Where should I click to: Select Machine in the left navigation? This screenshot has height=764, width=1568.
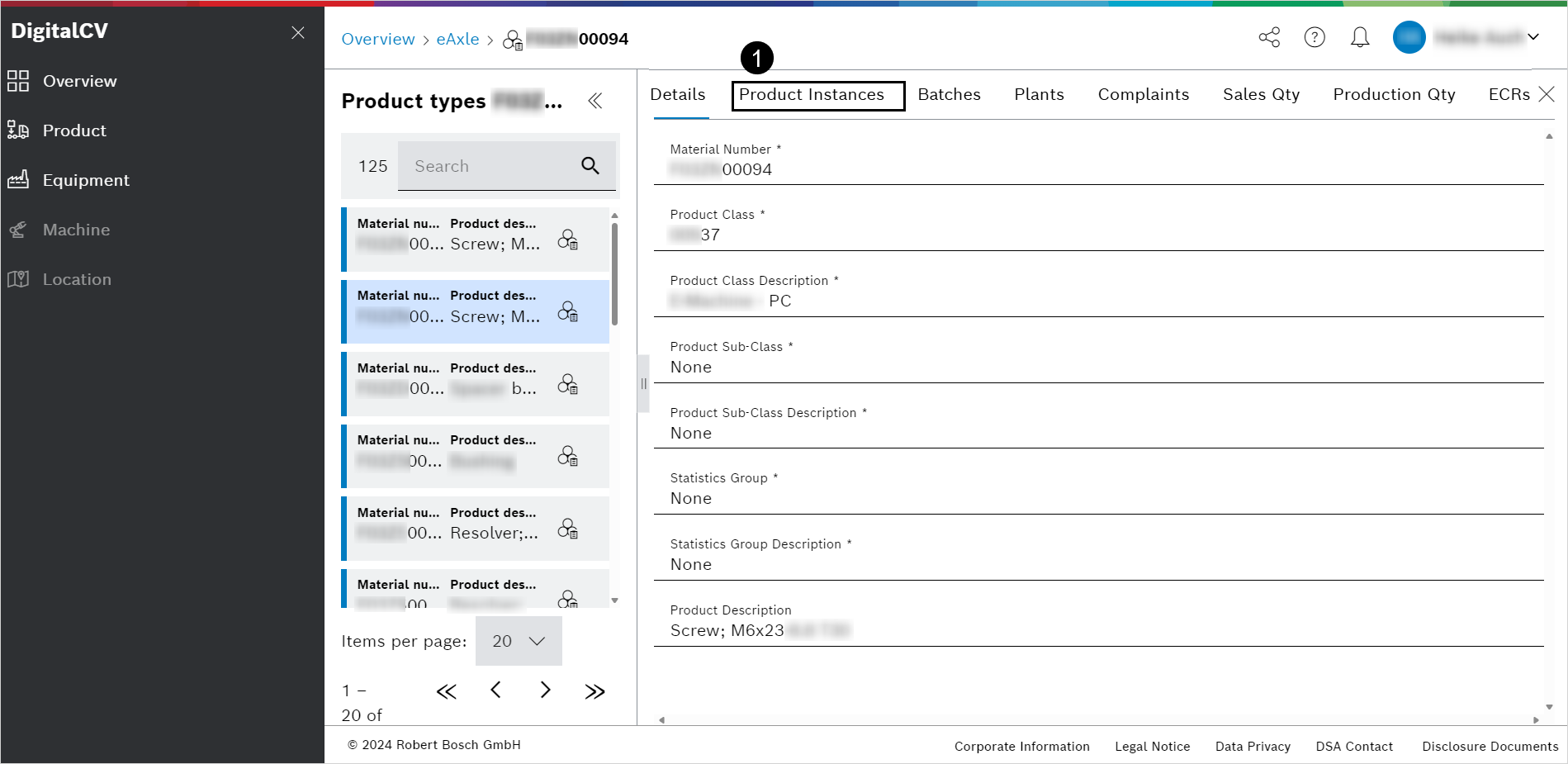76,230
